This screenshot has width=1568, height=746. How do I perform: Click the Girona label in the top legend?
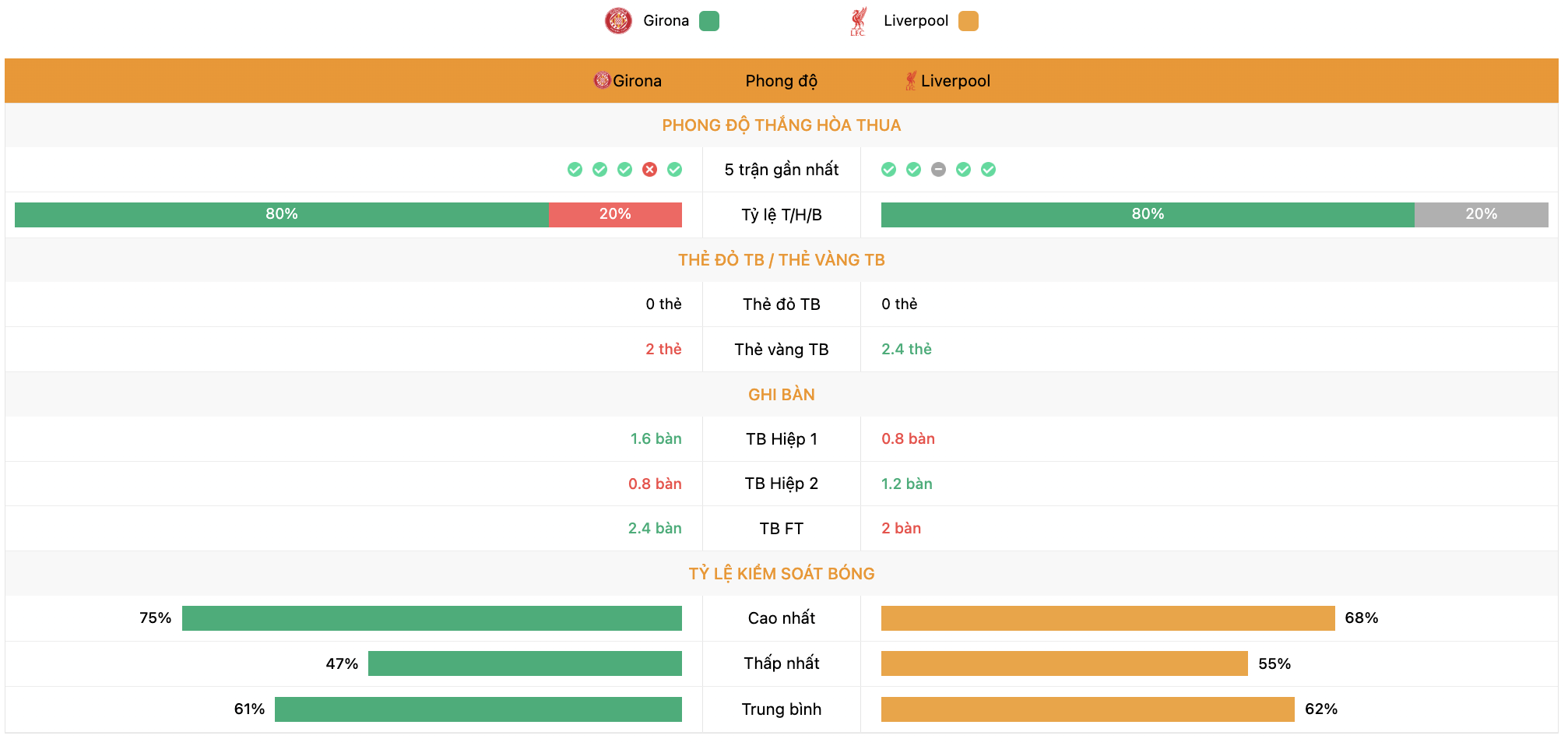[x=666, y=21]
